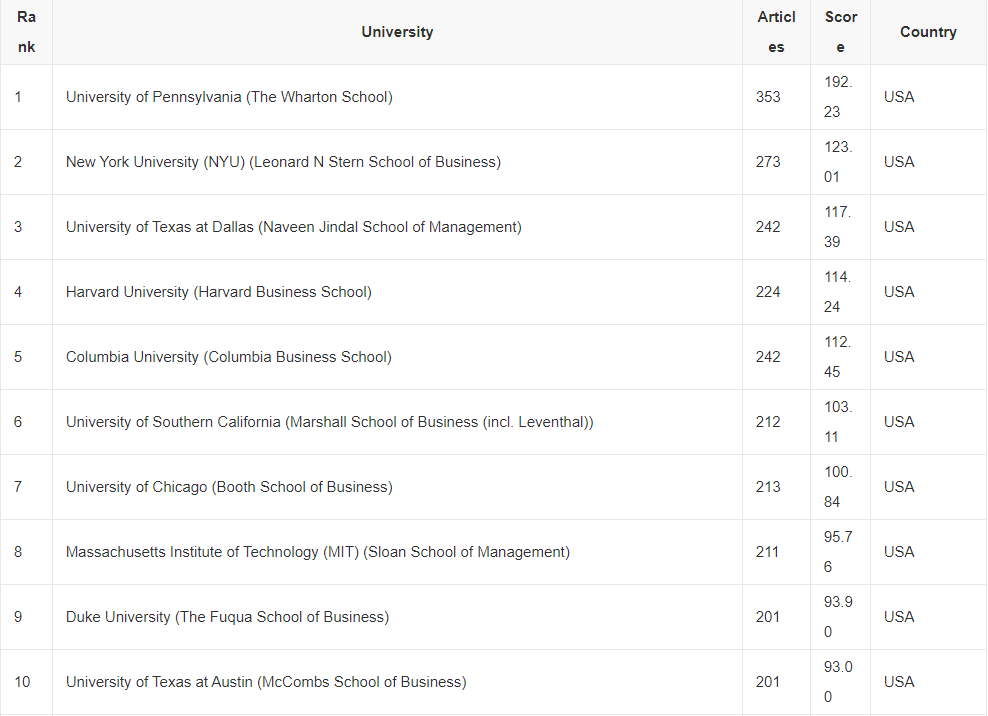Select New York University Stern School row
The image size is (988, 716).
[283, 162]
